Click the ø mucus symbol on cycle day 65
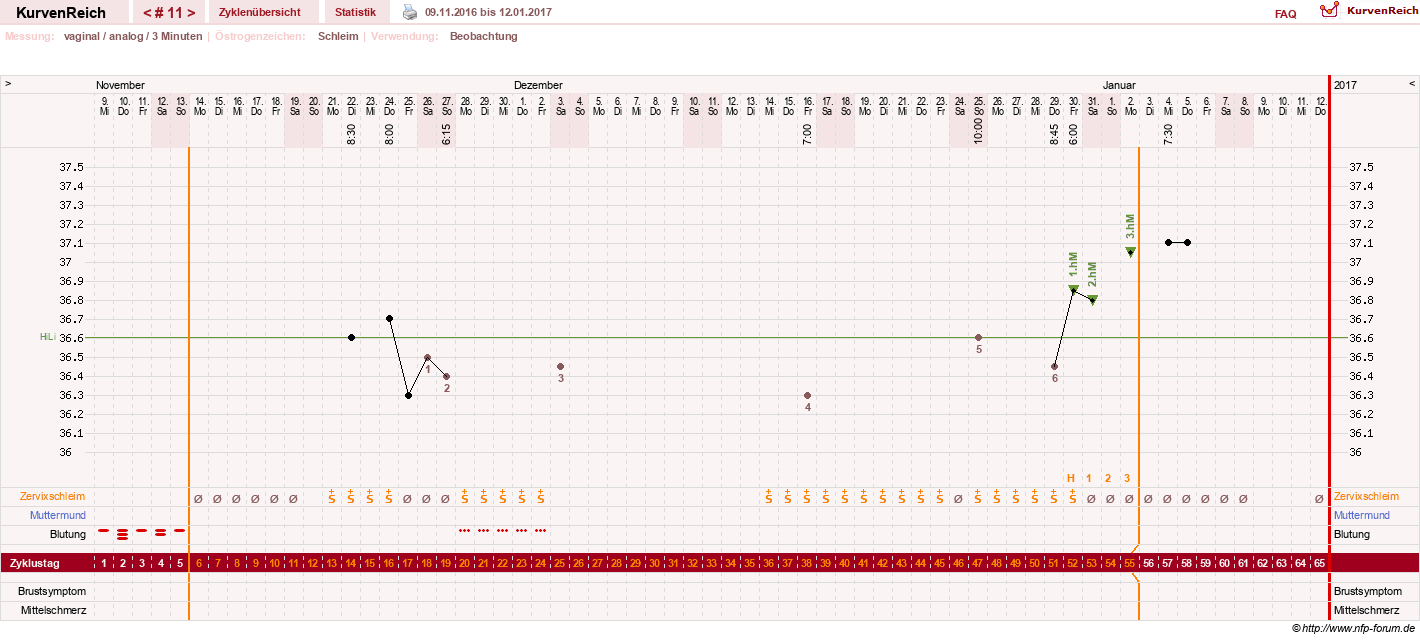The image size is (1420, 640). click(x=1319, y=498)
